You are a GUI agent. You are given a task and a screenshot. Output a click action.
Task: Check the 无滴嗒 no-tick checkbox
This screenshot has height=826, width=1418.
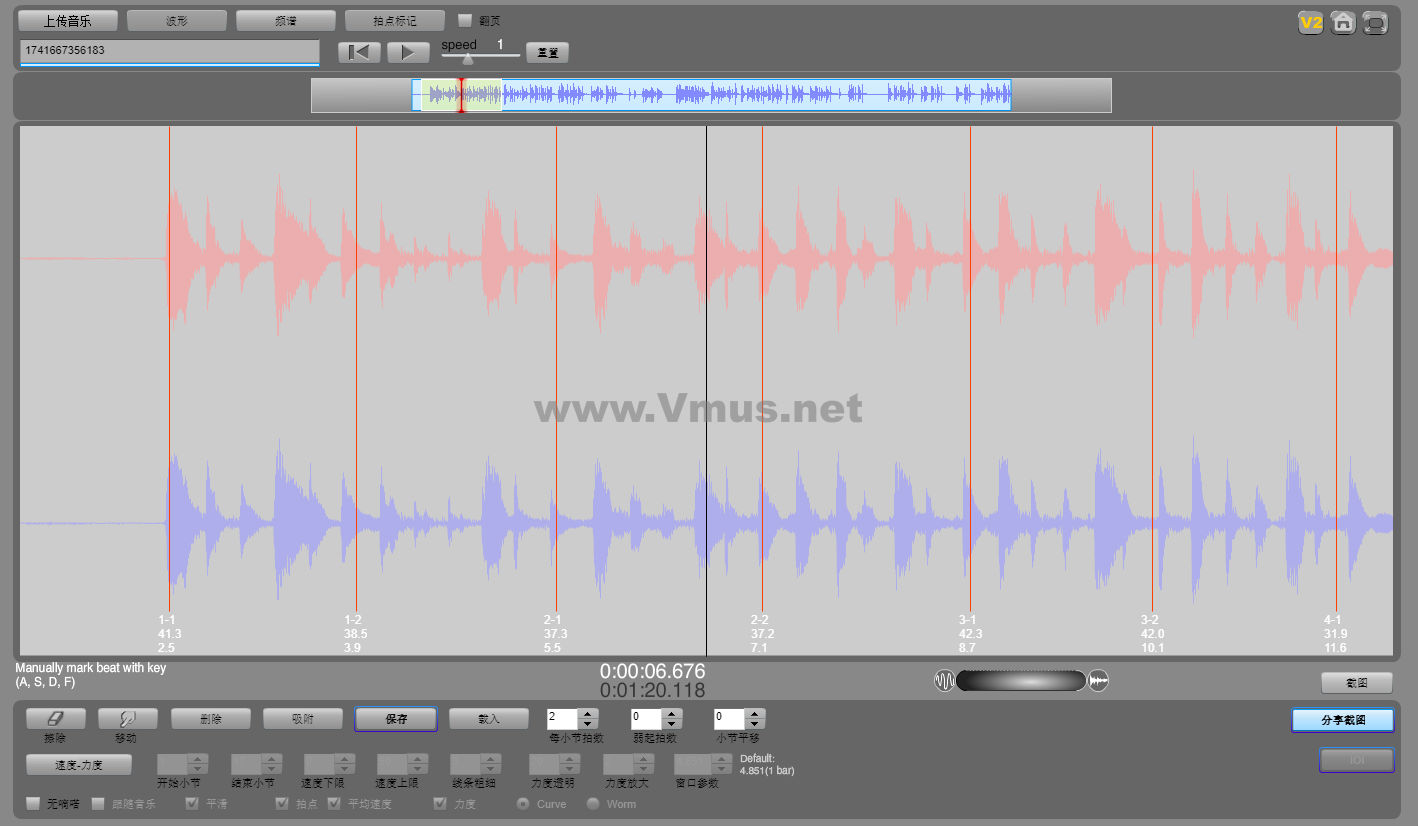click(x=33, y=803)
